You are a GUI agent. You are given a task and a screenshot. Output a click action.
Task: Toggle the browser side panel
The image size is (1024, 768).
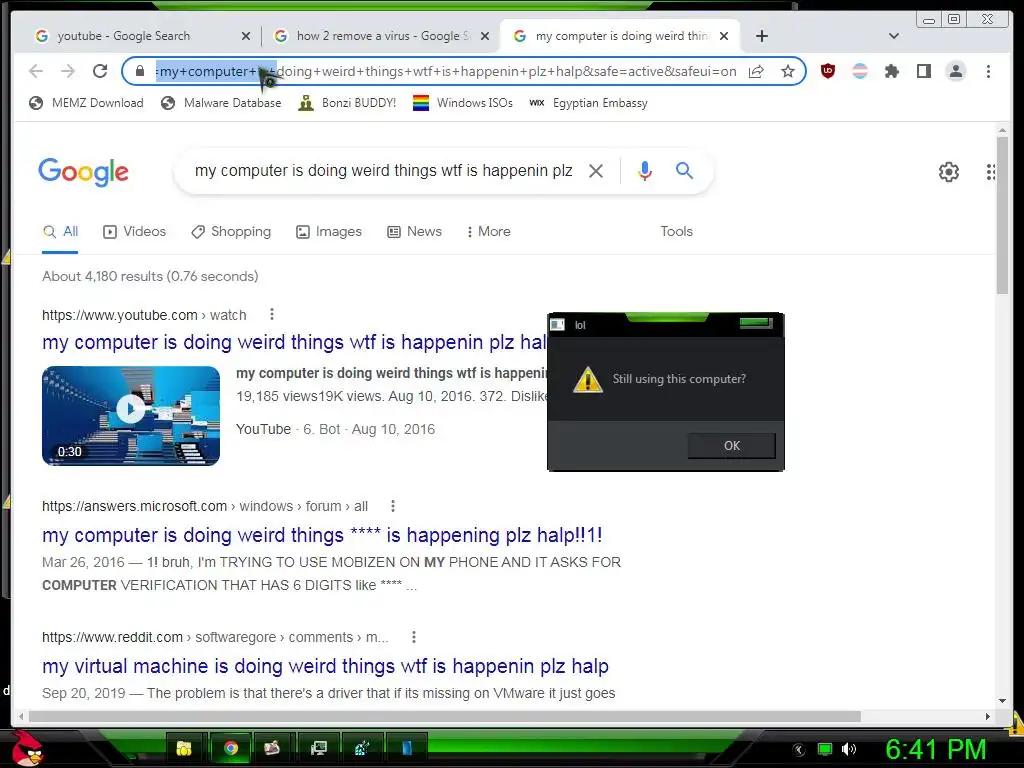[924, 71]
